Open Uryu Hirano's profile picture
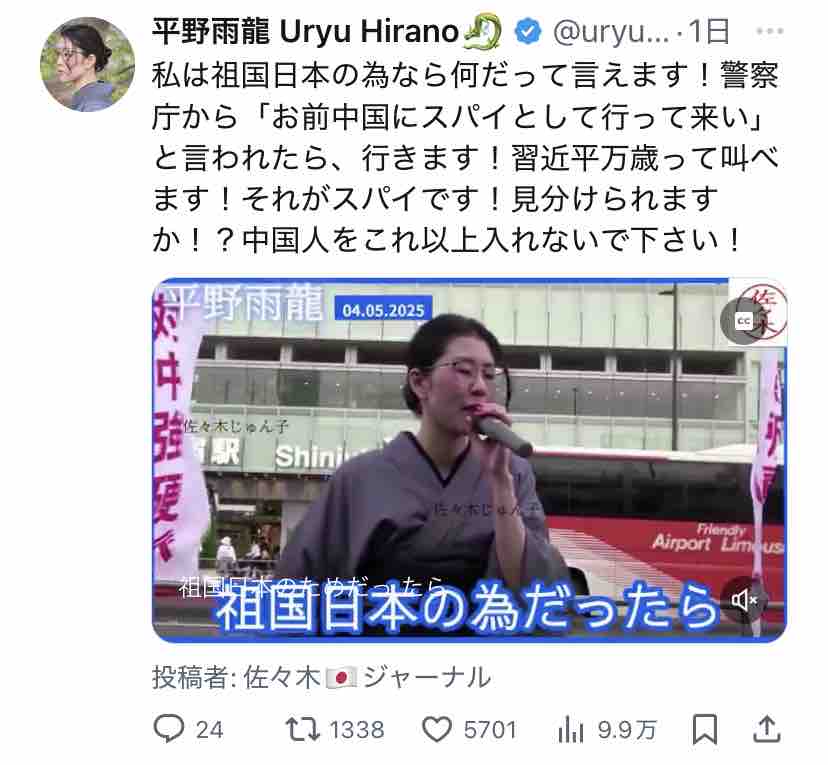The width and height of the screenshot is (828, 765). 88,64
